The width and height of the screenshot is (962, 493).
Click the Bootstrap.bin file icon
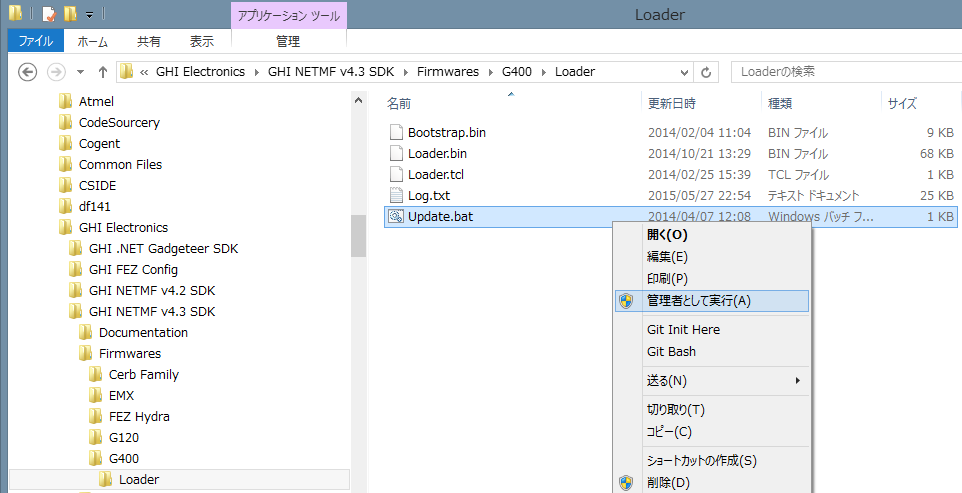tap(396, 133)
